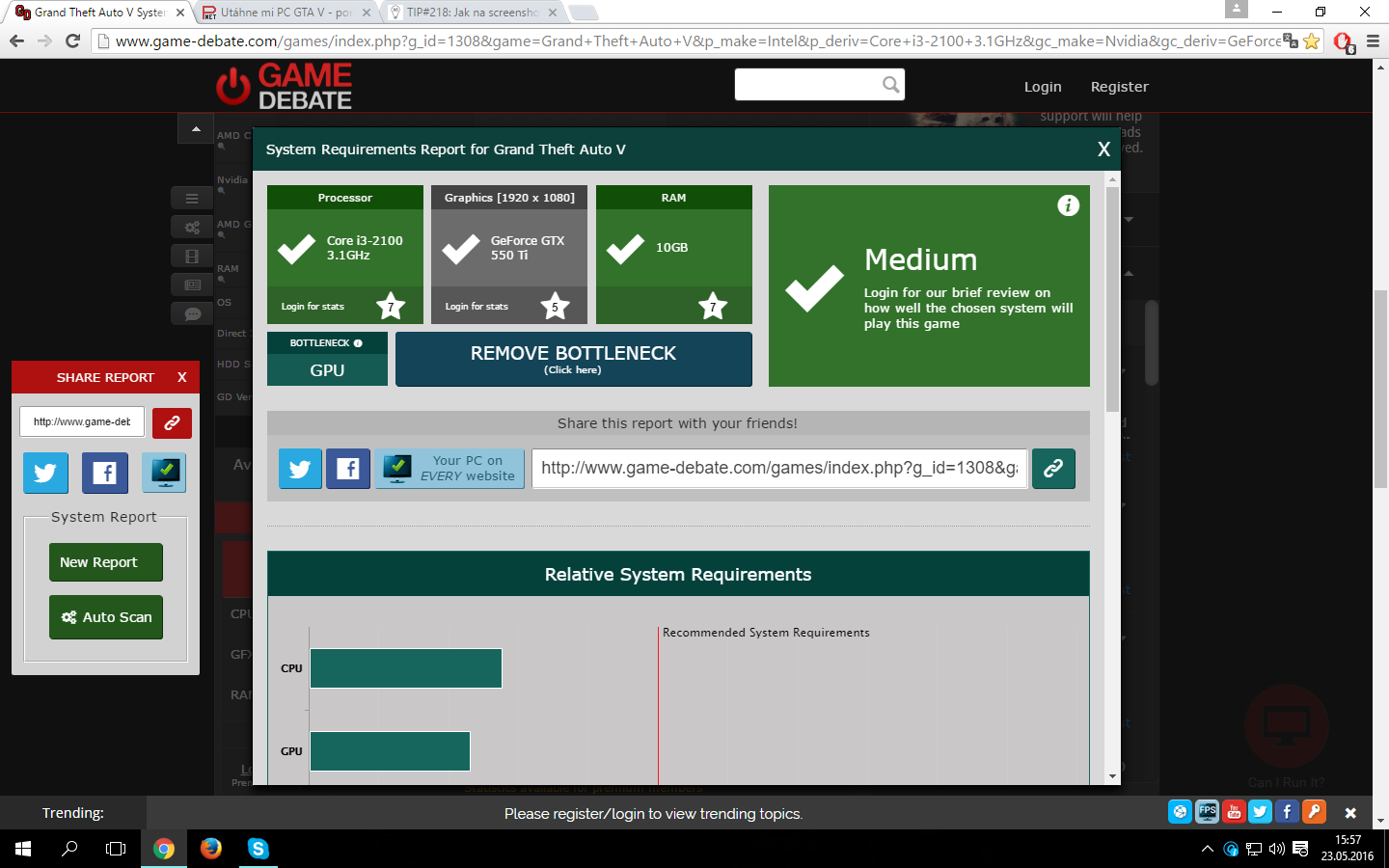Click the sidebar gears icon

point(192,228)
